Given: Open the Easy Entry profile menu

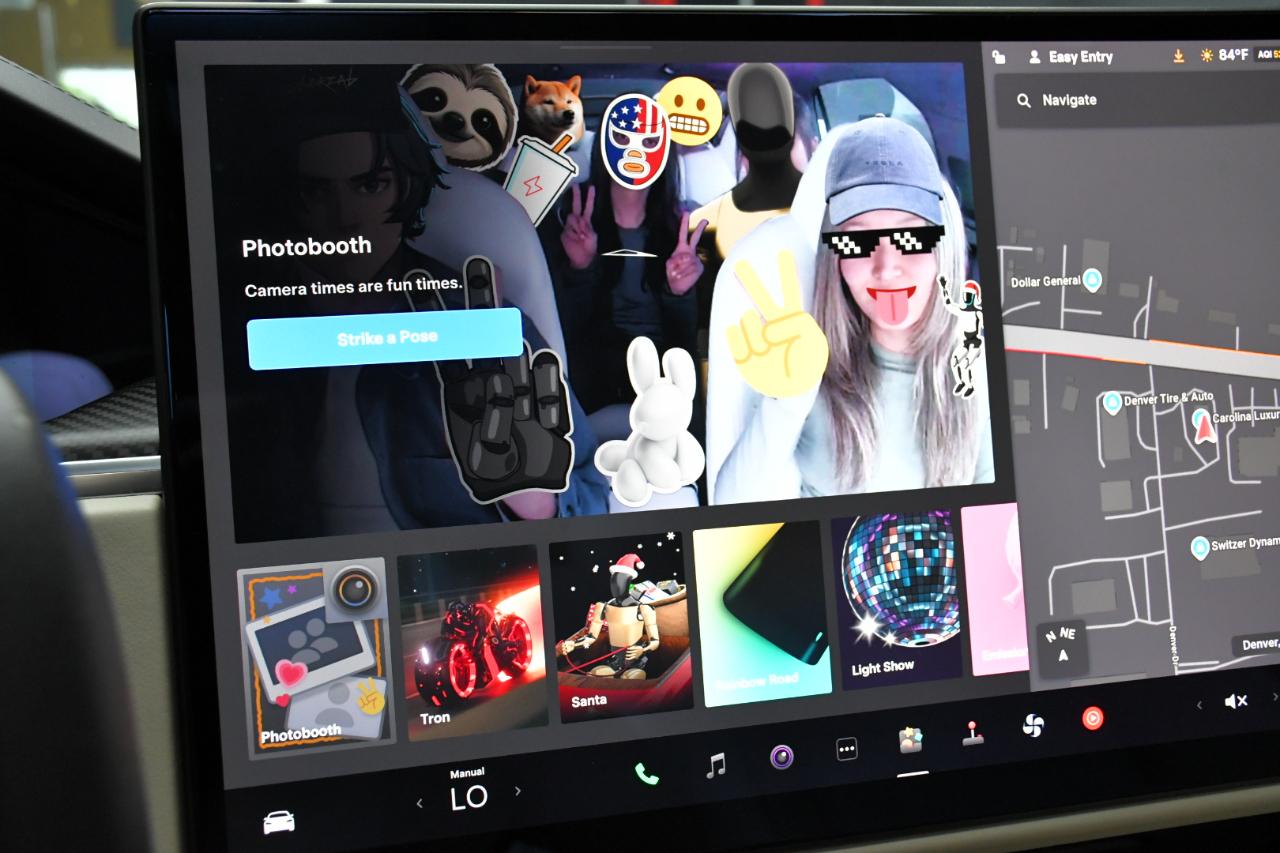Looking at the screenshot, I should [1070, 57].
